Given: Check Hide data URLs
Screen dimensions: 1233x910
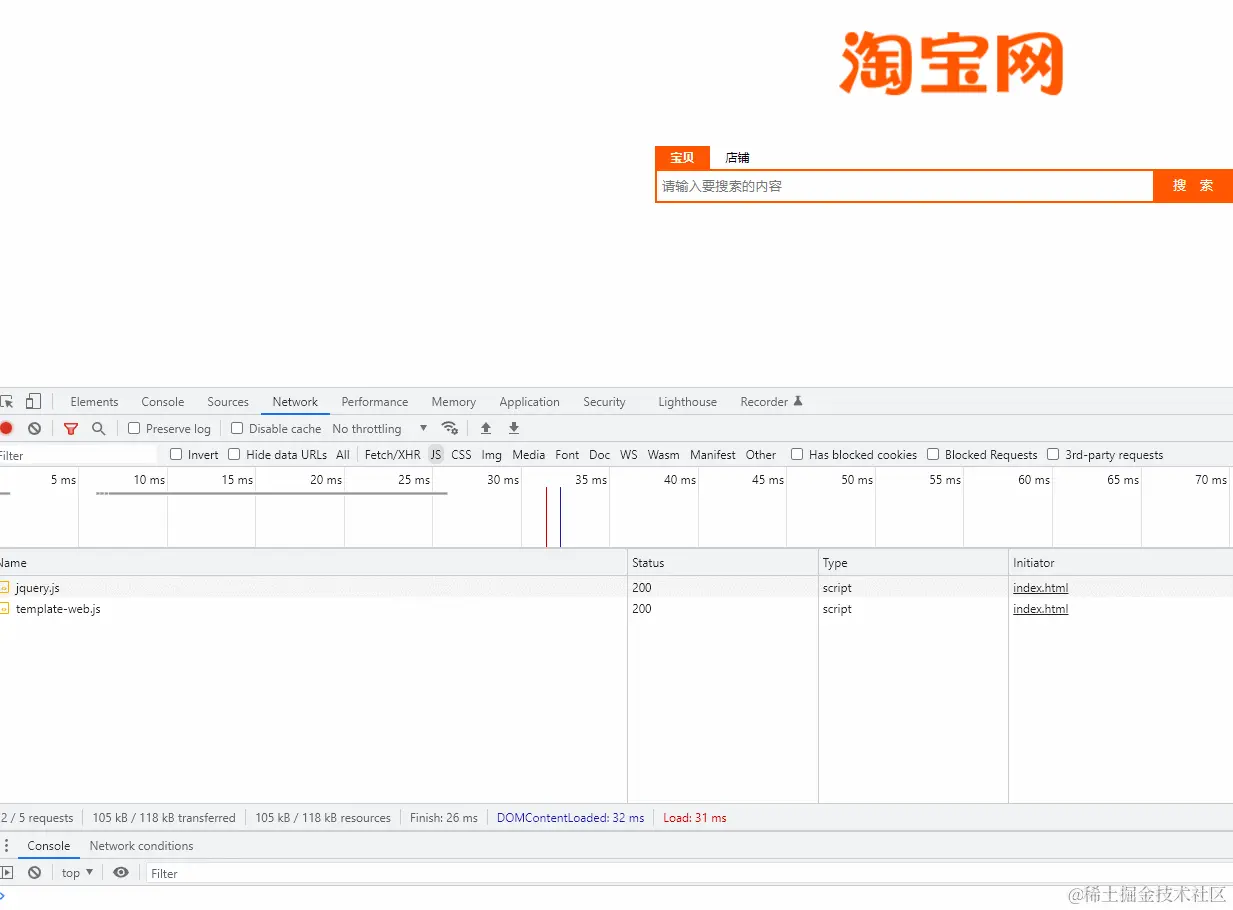Looking at the screenshot, I should click(234, 454).
